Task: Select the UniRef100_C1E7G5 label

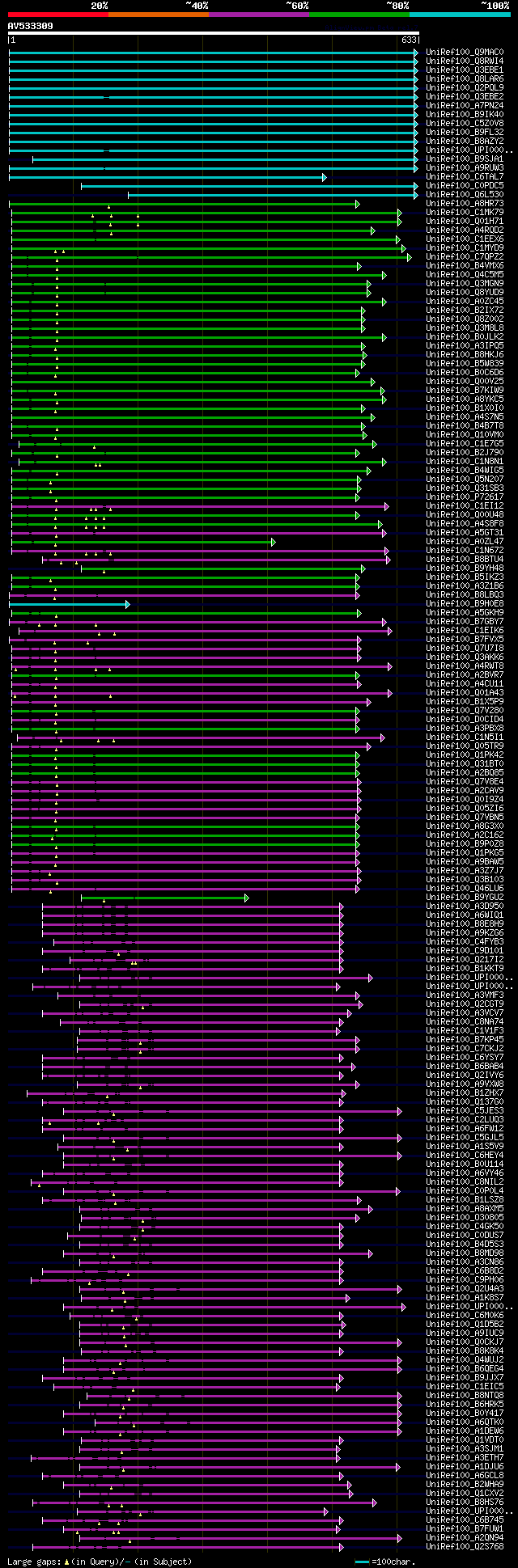Action: point(465,444)
